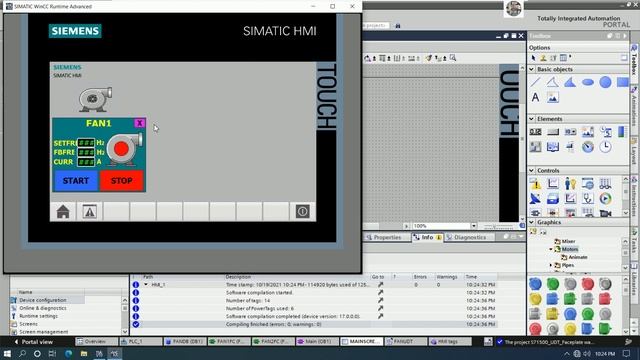Select the I/O field element
640x360 pixels.
[x=535, y=131]
